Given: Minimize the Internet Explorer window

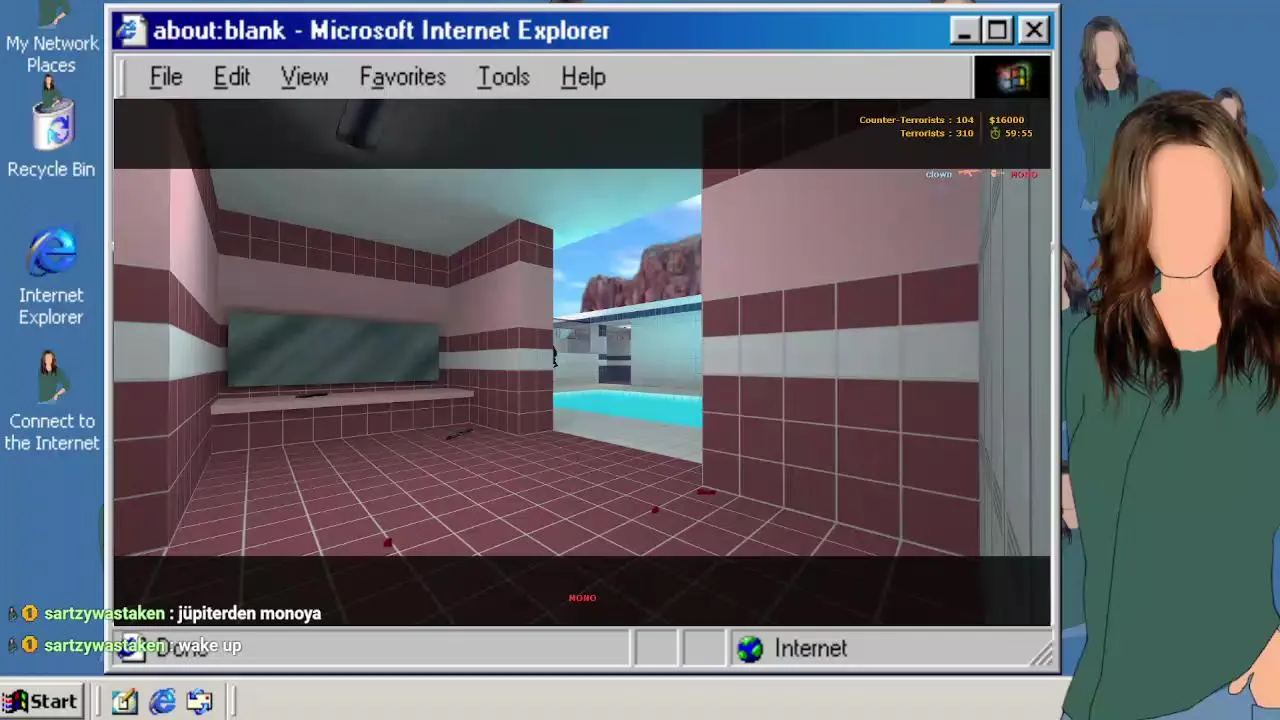Looking at the screenshot, I should click(x=964, y=31).
